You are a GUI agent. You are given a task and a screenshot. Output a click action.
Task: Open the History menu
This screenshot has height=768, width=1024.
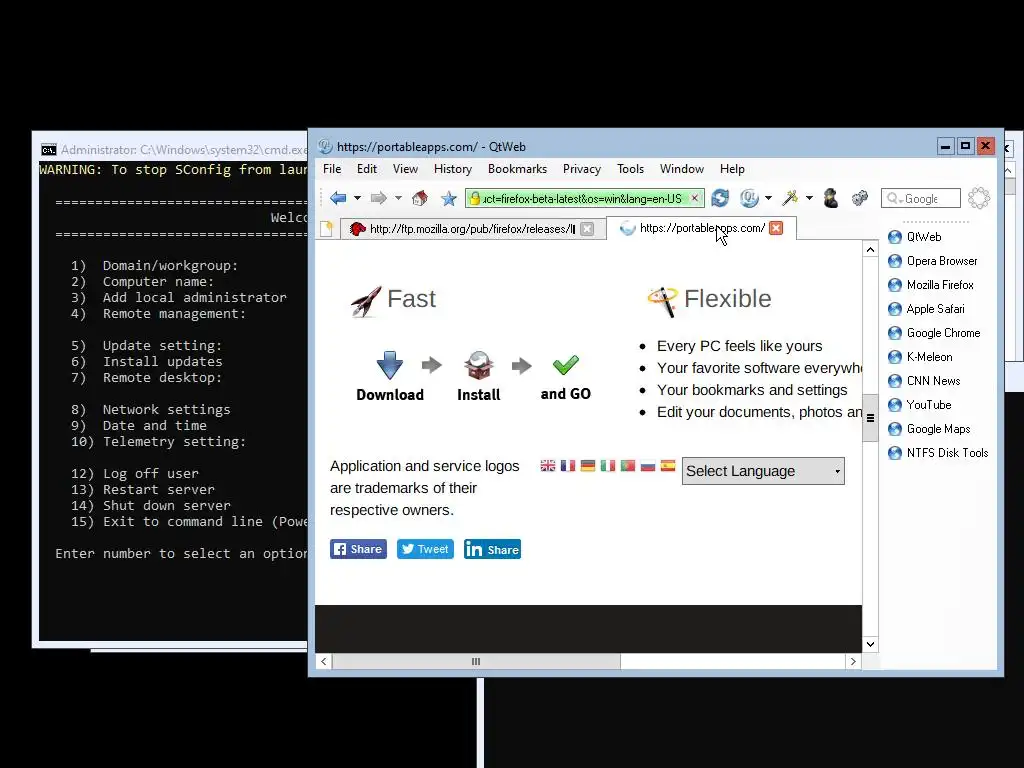[453, 168]
